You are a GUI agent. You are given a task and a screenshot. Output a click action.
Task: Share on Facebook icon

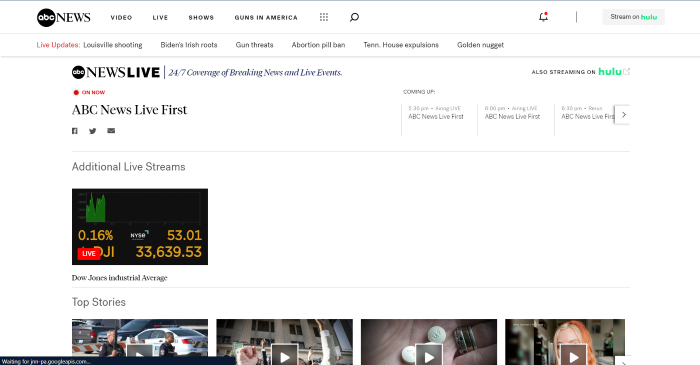[x=75, y=131]
